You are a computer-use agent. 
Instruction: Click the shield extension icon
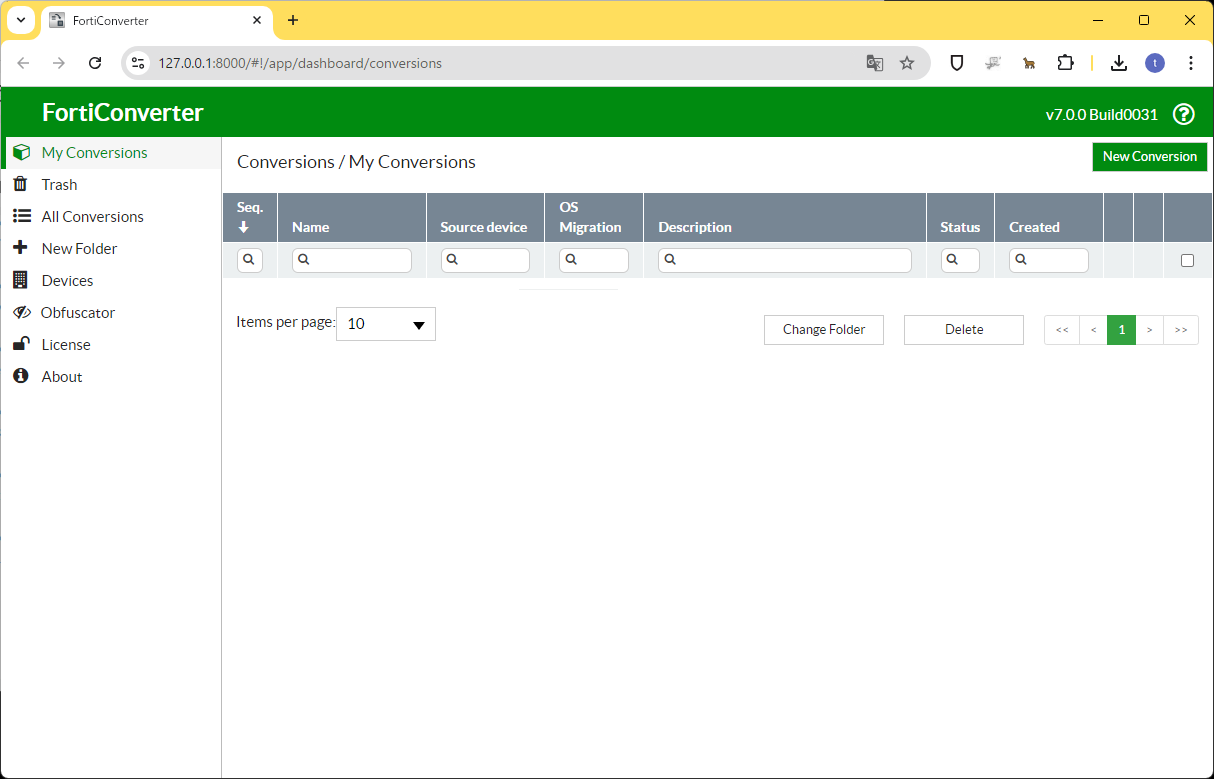coord(957,63)
